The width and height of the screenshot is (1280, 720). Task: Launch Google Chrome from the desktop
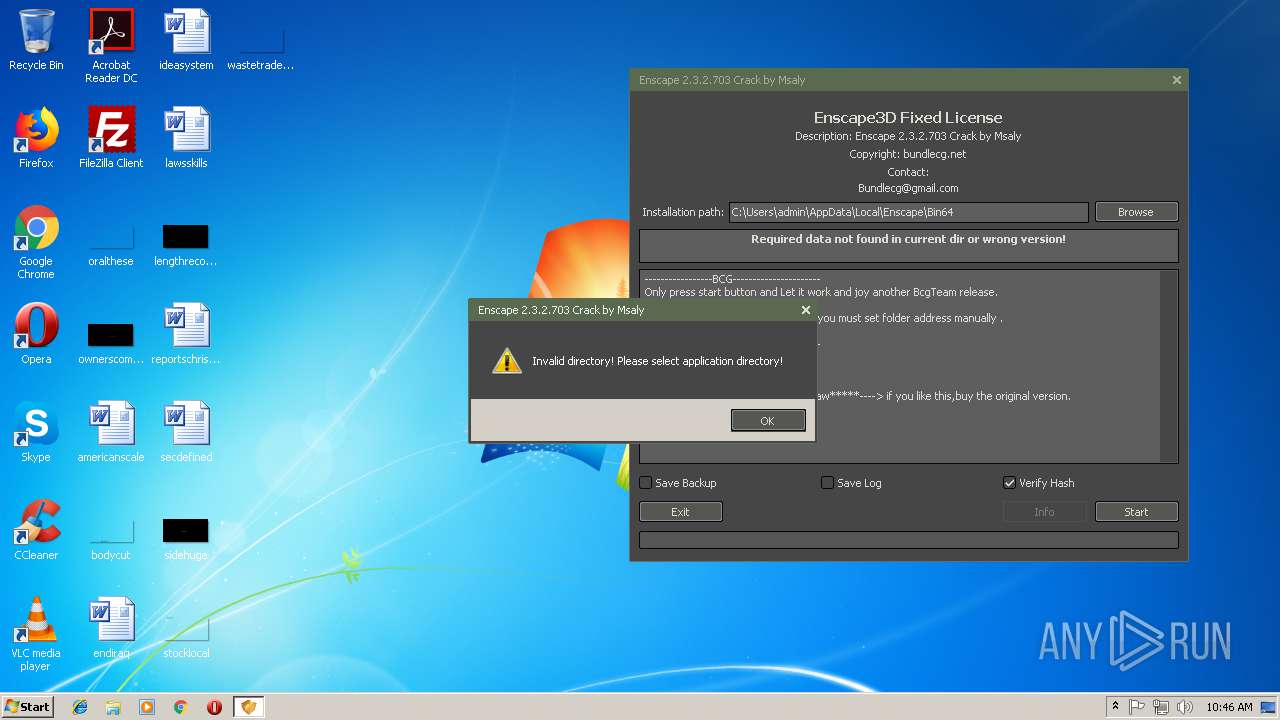pos(36,242)
